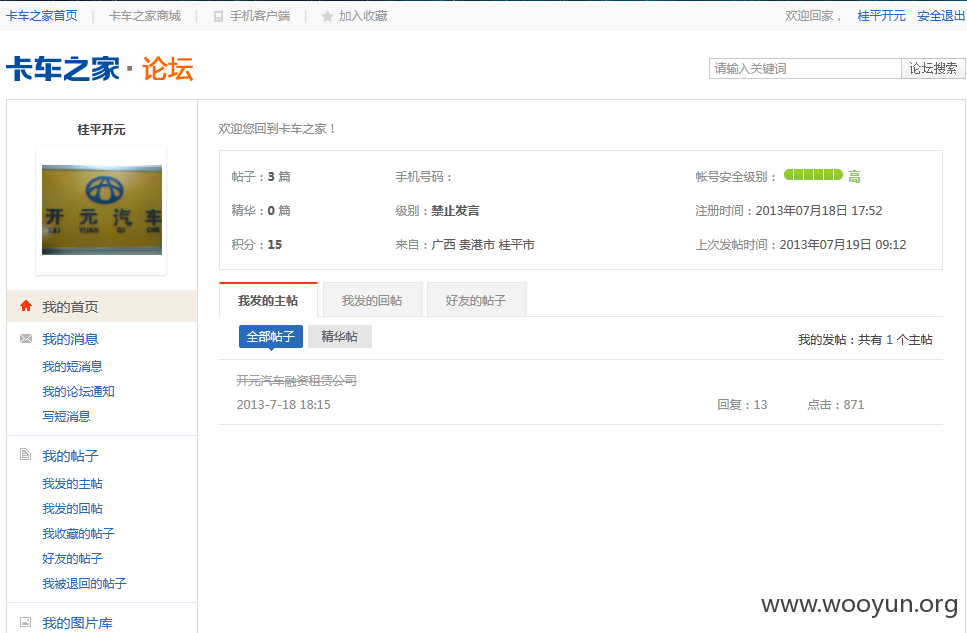Click the 卡车之家 论坛 logo

coord(100,68)
